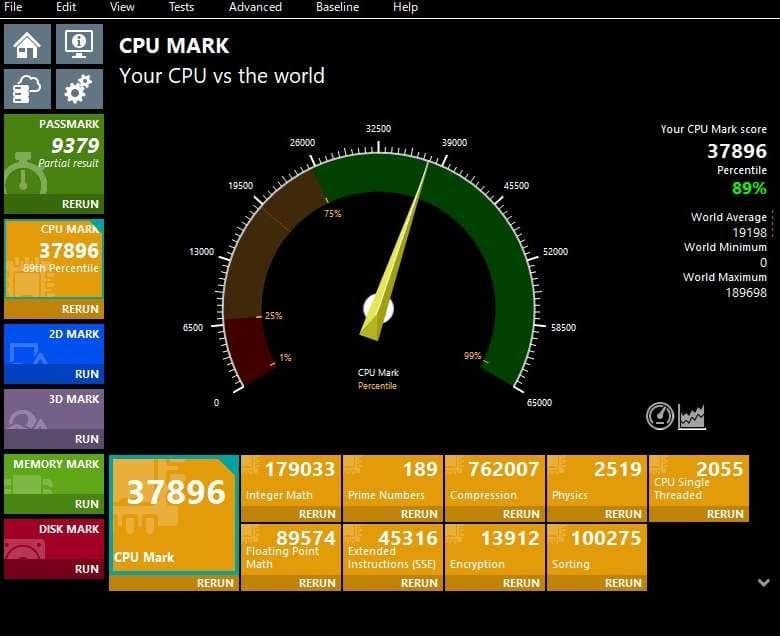Switch to distribution chart view icon
Viewport: 780px width, 636px height.
692,416
